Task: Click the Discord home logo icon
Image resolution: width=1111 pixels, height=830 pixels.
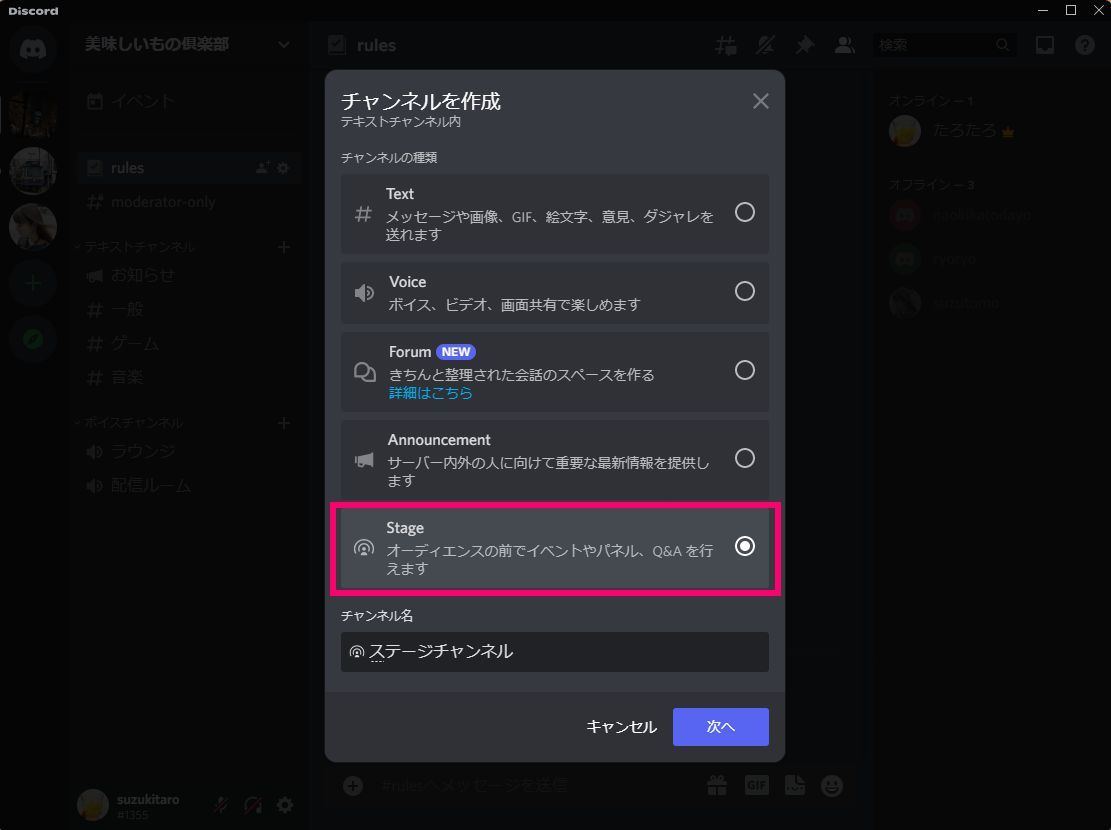Action: pos(33,49)
